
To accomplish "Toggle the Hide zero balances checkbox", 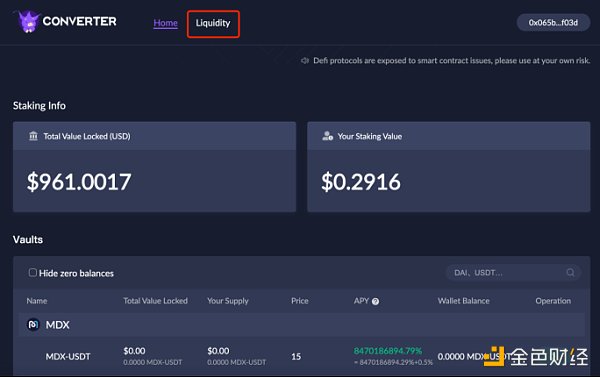I will click(x=33, y=272).
